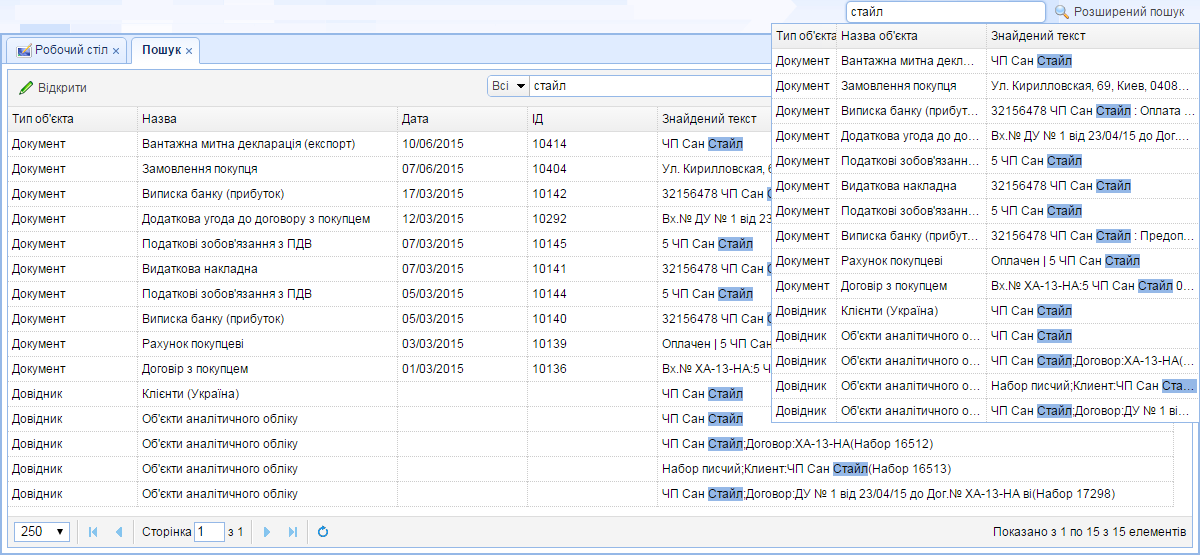Select the Пошук tab
1200x555 pixels.
click(x=166, y=49)
